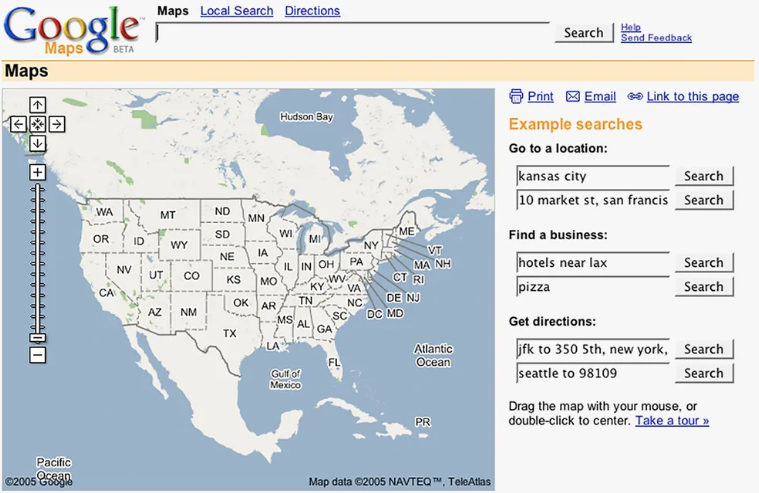Search for 10 market st example
The image size is (759, 493).
pyautogui.click(x=704, y=200)
